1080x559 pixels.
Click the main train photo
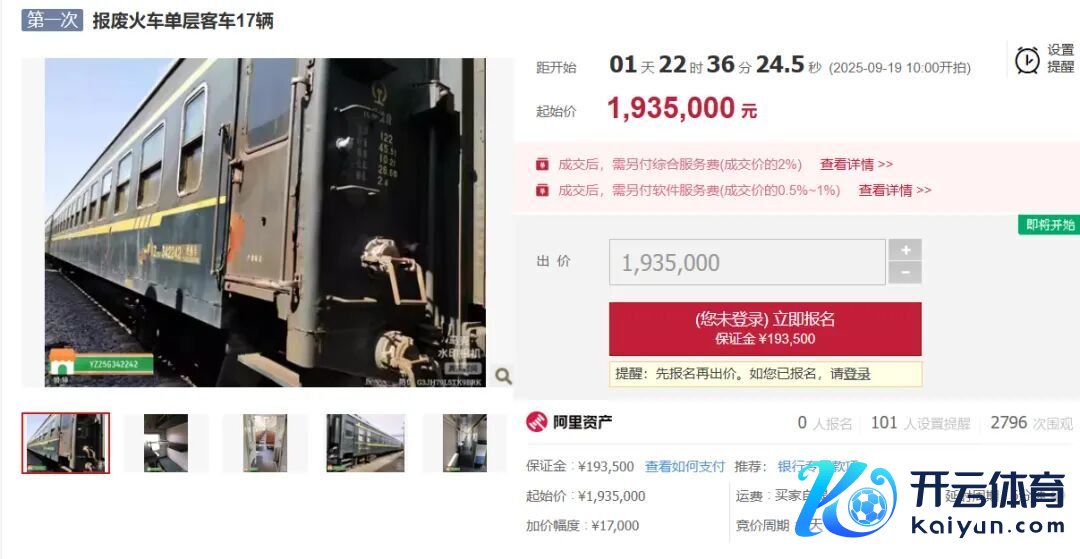click(265, 222)
